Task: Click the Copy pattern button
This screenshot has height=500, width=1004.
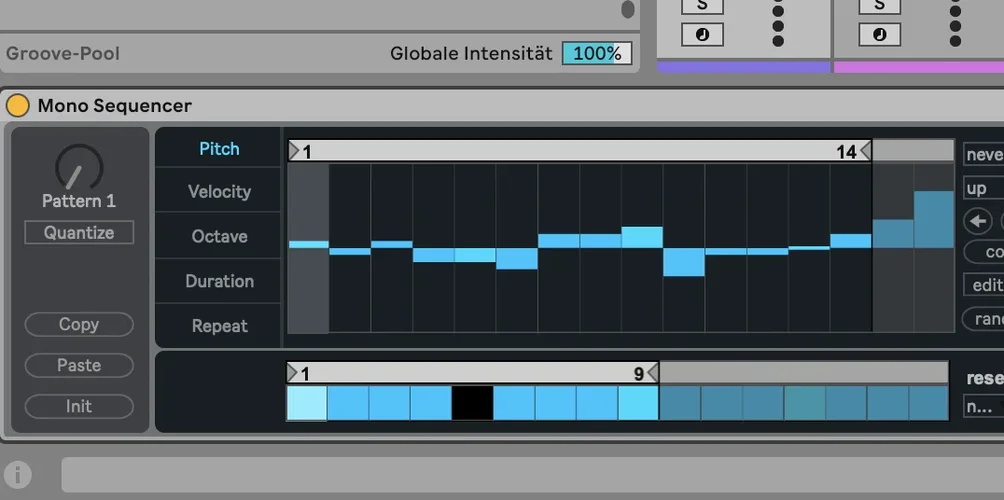Action: point(79,325)
